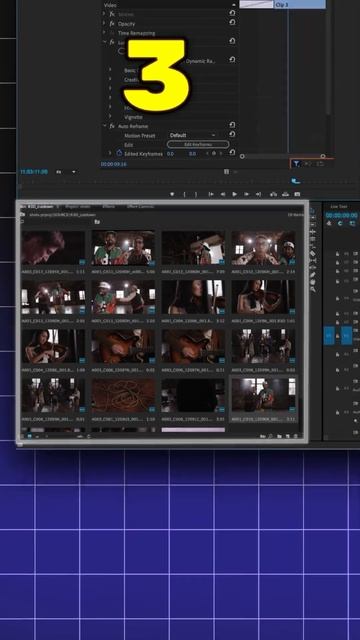This screenshot has width=360, height=640.
Task: Select the Selection tool at top of tools panel
Action: 313,211
